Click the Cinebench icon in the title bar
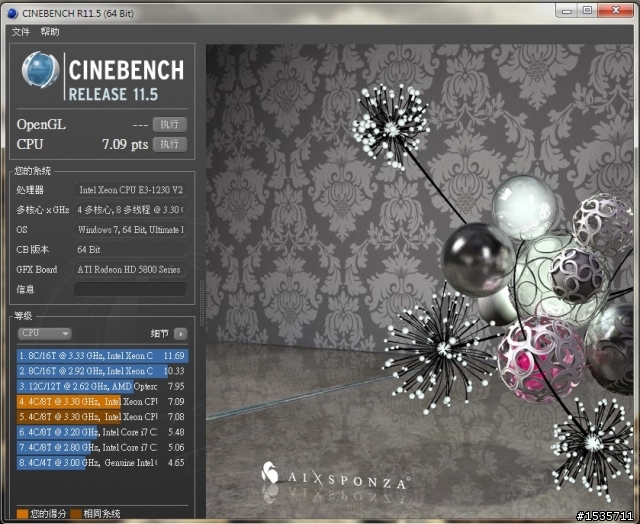 pyautogui.click(x=13, y=13)
